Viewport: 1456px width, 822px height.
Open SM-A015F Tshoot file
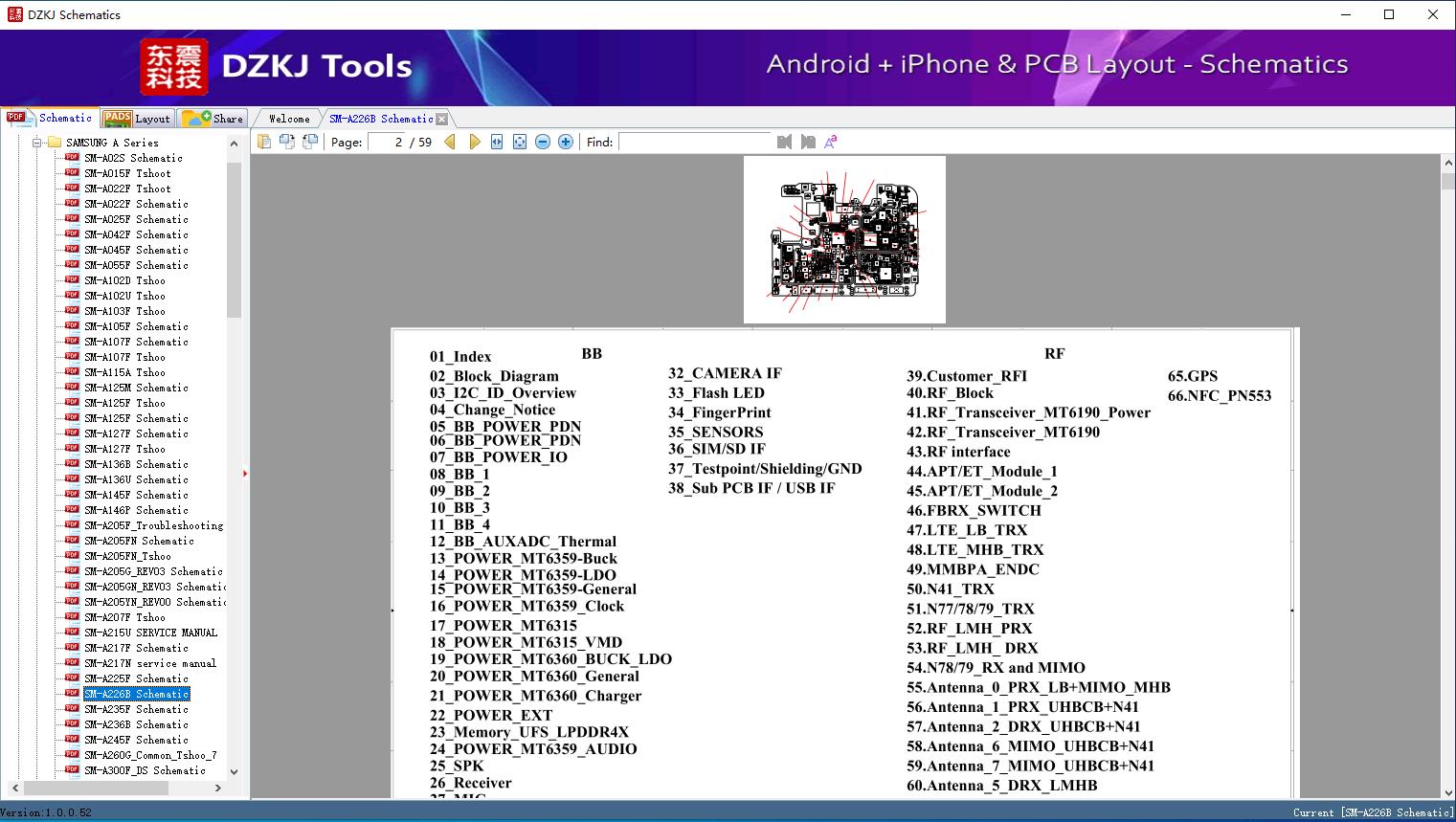click(127, 173)
